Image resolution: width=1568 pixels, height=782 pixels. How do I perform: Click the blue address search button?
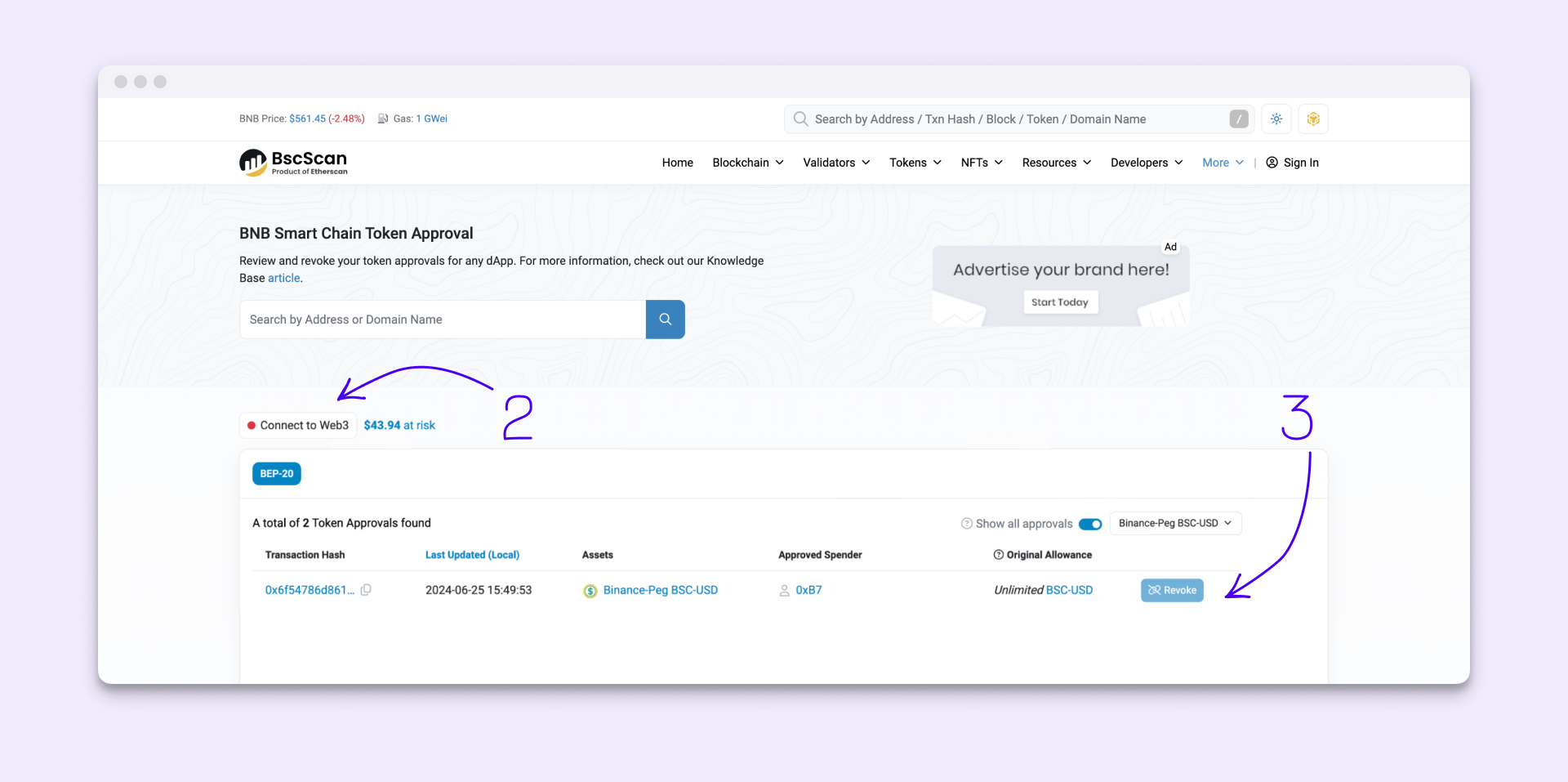pos(666,320)
